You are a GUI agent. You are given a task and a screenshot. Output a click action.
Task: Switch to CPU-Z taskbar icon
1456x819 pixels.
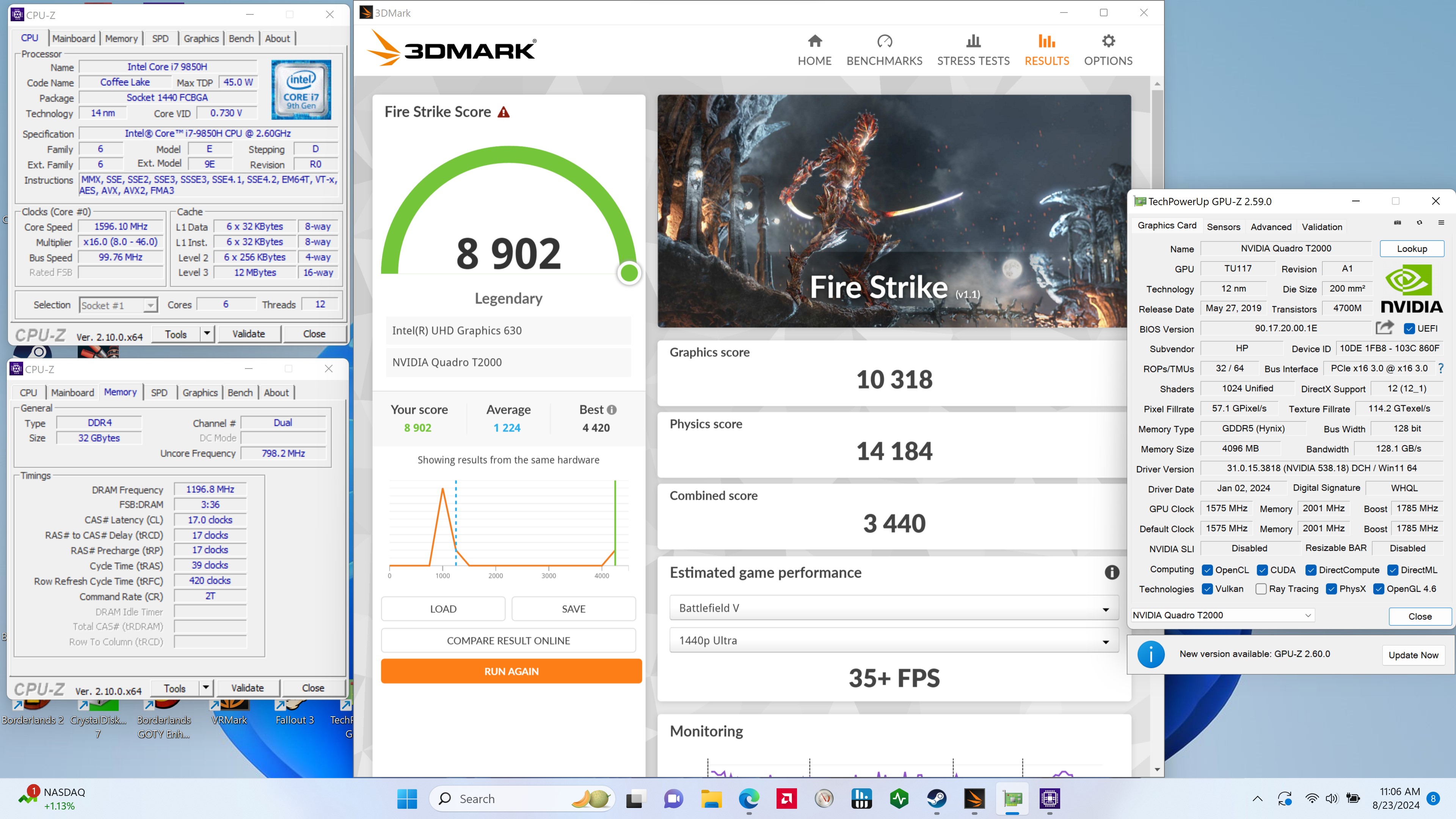pyautogui.click(x=1050, y=799)
